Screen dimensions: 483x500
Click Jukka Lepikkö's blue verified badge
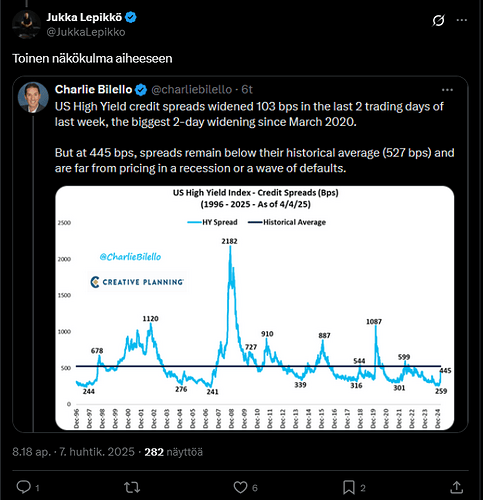[131, 17]
